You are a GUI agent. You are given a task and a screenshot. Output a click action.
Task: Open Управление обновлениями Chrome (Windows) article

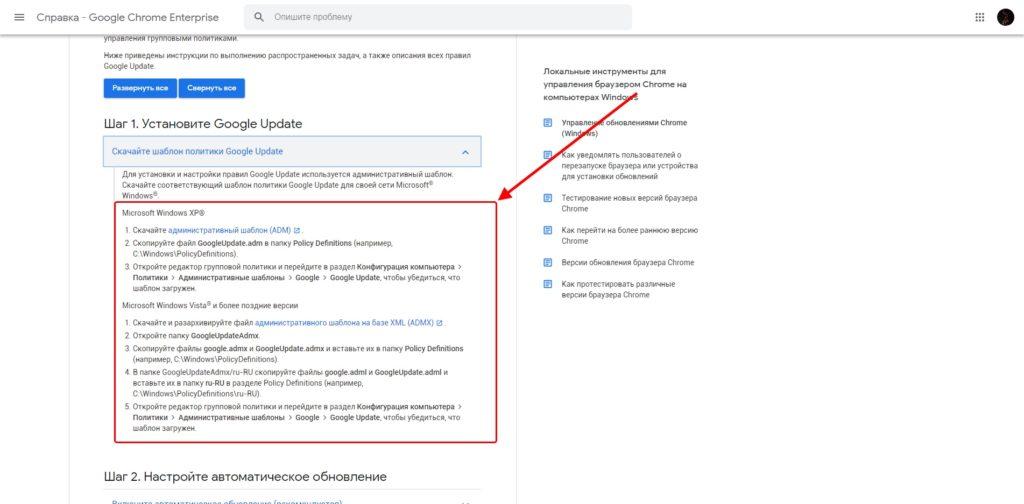coord(624,128)
